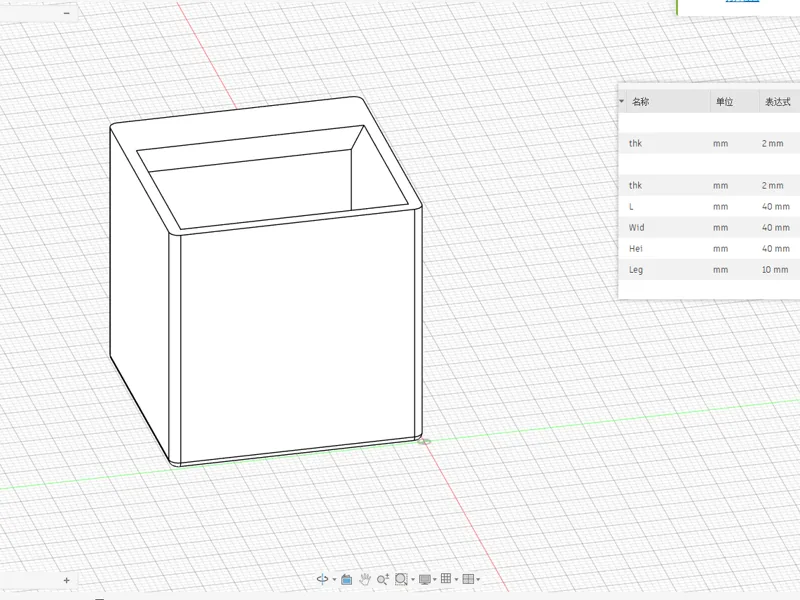Image resolution: width=800 pixels, height=600 pixels.
Task: Select the front face of the box
Action: point(297,337)
